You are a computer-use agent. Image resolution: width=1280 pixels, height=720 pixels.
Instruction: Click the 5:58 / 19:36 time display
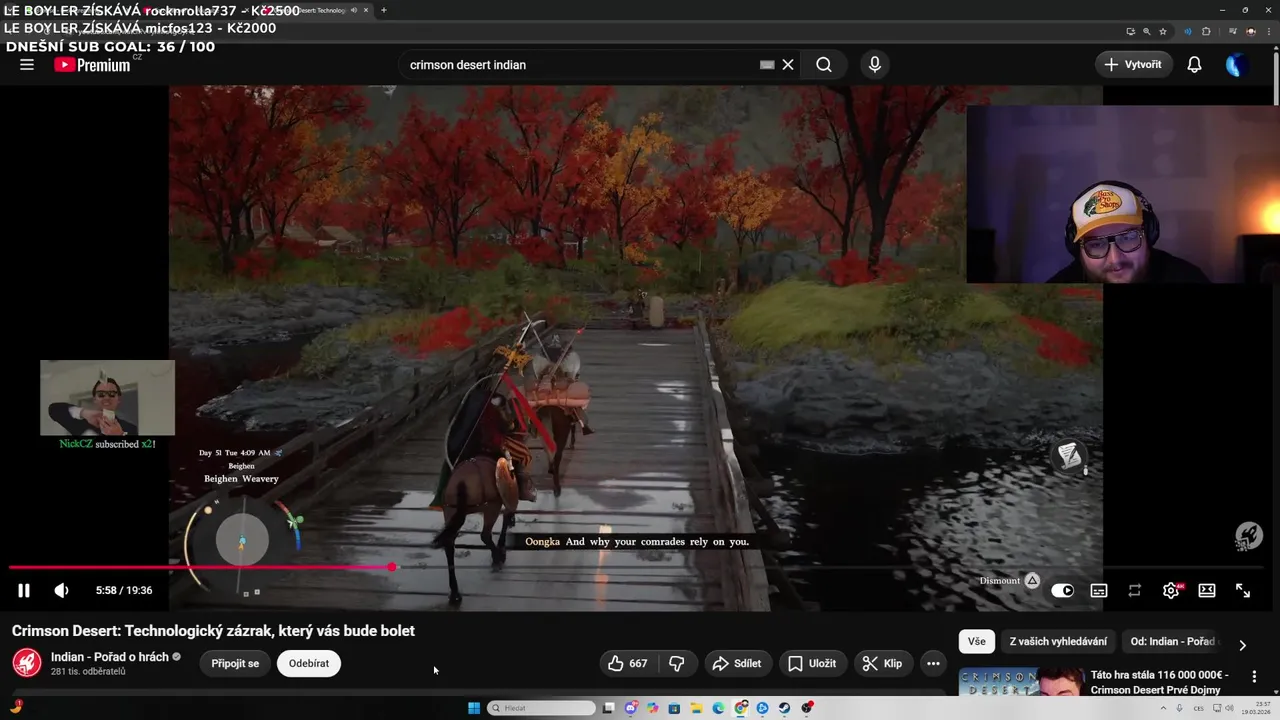[x=124, y=591]
